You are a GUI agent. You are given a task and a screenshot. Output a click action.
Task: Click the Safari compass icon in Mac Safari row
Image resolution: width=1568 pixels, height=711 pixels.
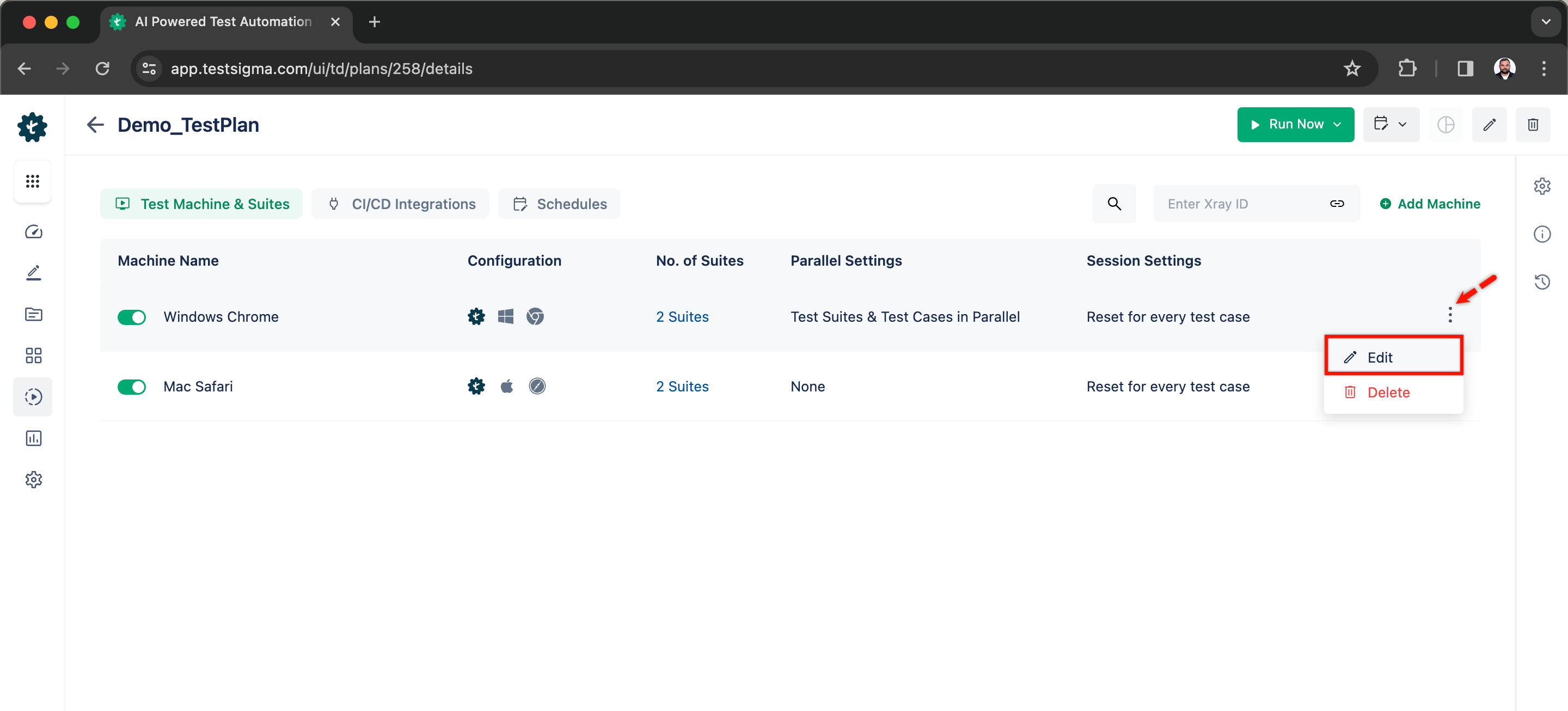(x=537, y=387)
